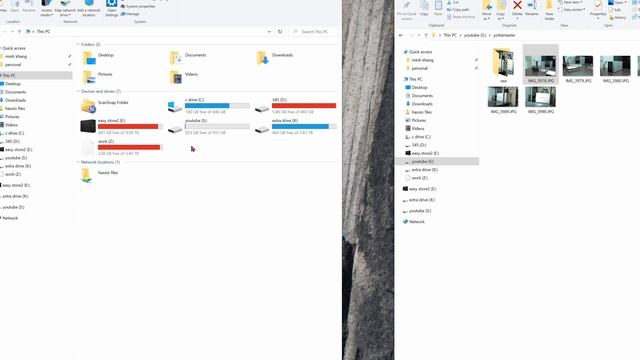
Task: Select the c drive (C:) tile in Devices and drives
Action: pyautogui.click(x=209, y=106)
